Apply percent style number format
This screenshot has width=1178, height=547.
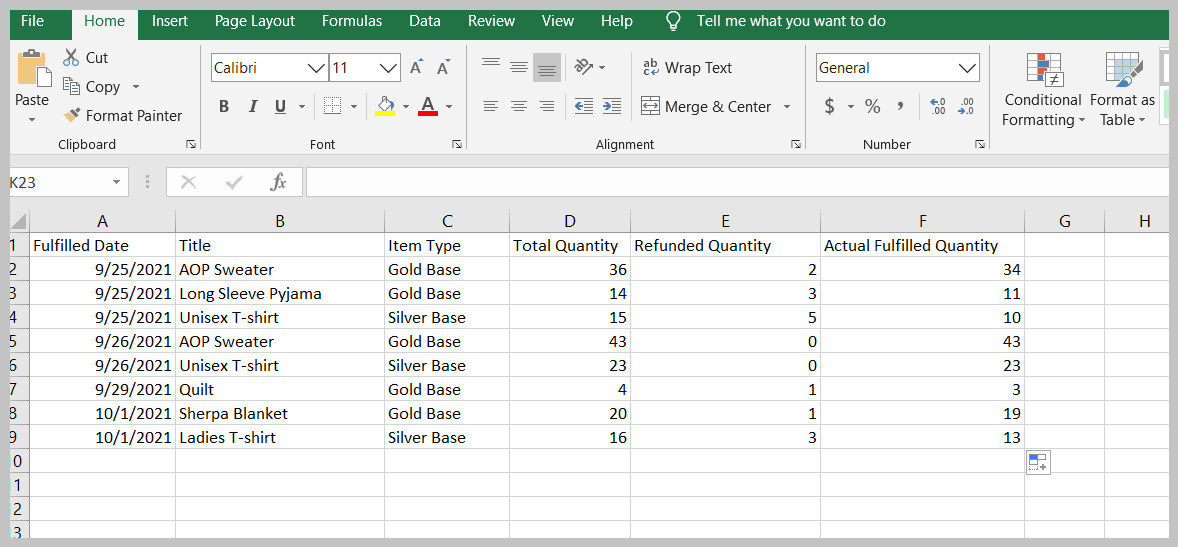click(872, 107)
